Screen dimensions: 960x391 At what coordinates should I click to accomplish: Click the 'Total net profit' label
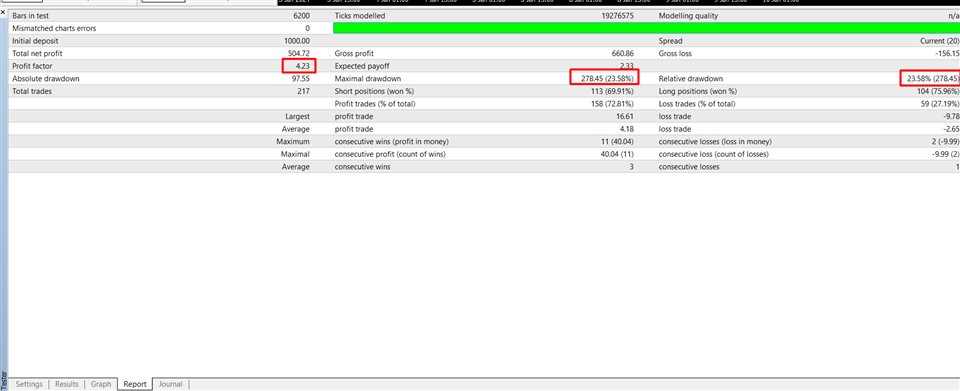click(37, 54)
